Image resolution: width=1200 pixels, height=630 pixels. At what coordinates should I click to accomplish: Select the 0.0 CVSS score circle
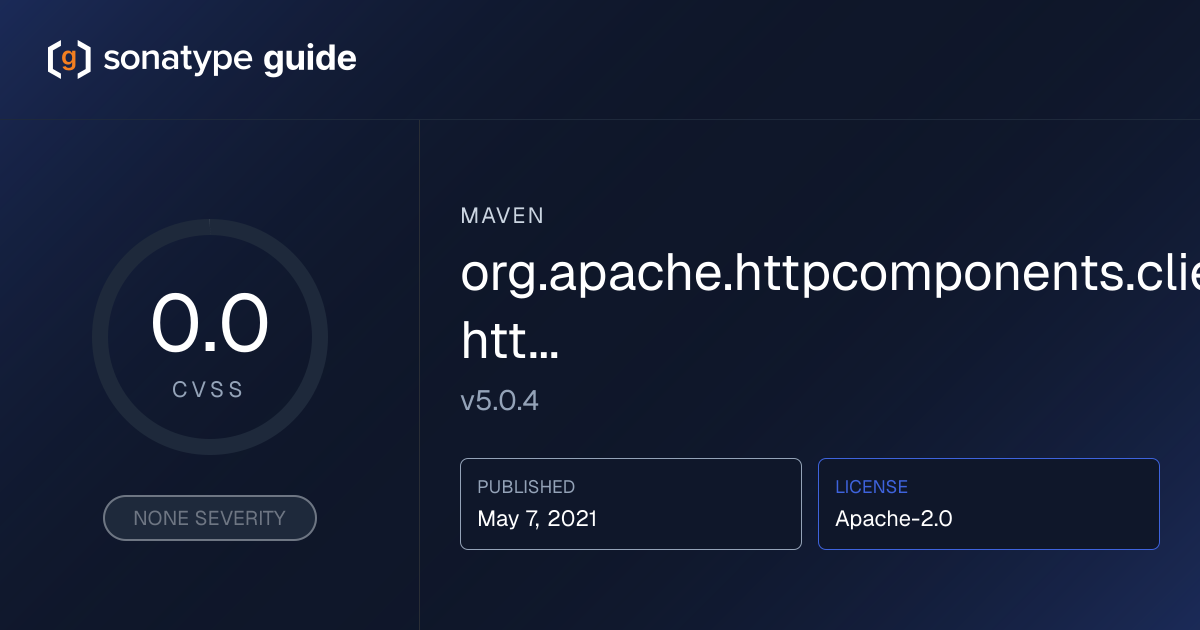click(210, 338)
